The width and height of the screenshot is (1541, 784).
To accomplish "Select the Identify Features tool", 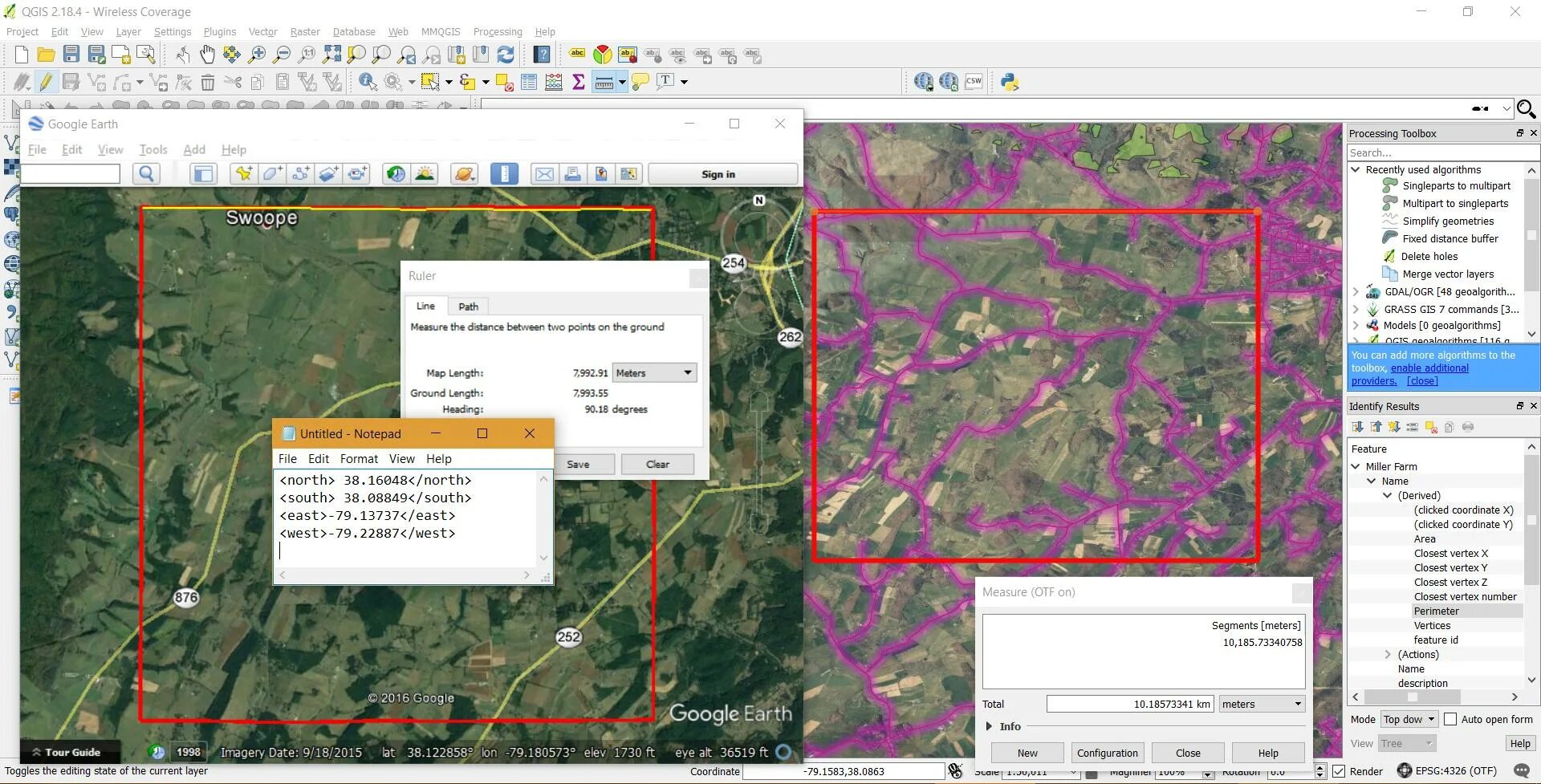I will [368, 81].
